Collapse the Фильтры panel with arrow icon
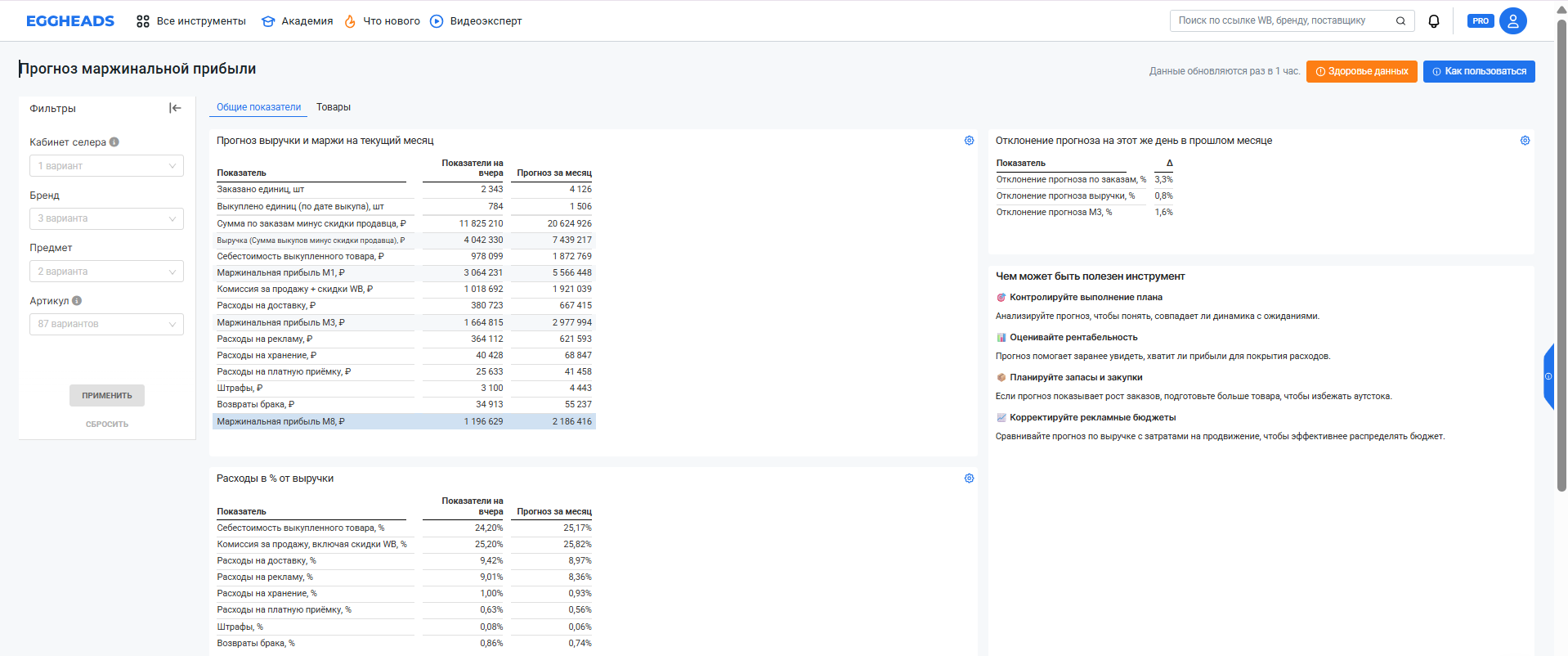 point(175,108)
